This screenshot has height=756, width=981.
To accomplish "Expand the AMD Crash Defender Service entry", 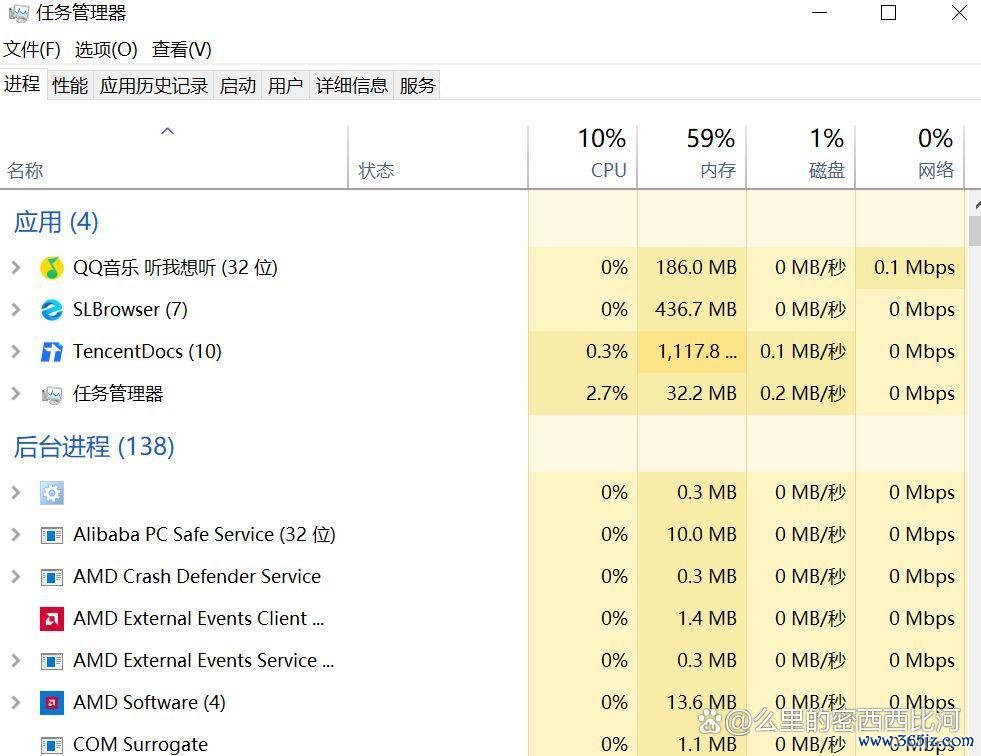I will (x=15, y=577).
